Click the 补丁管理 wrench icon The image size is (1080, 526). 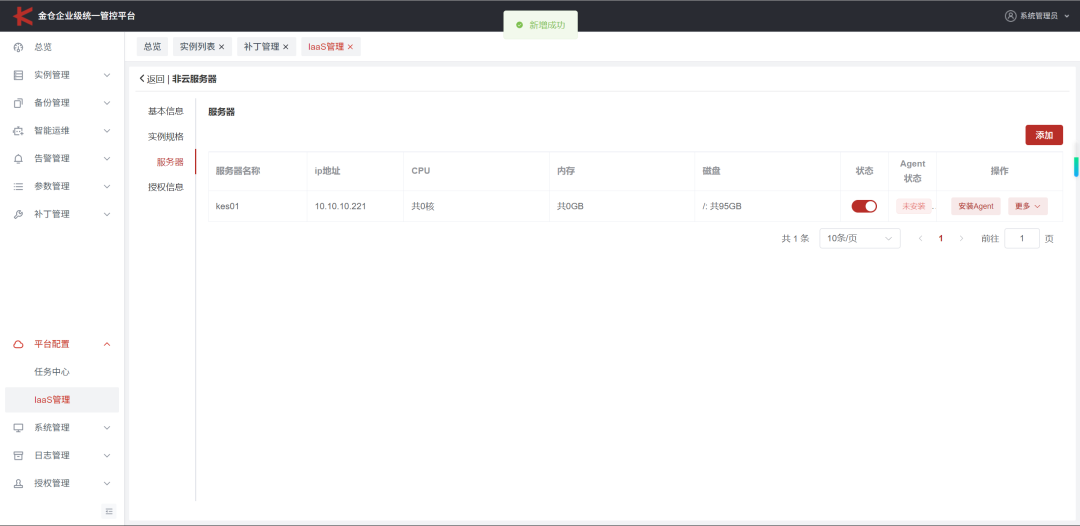(x=19, y=214)
